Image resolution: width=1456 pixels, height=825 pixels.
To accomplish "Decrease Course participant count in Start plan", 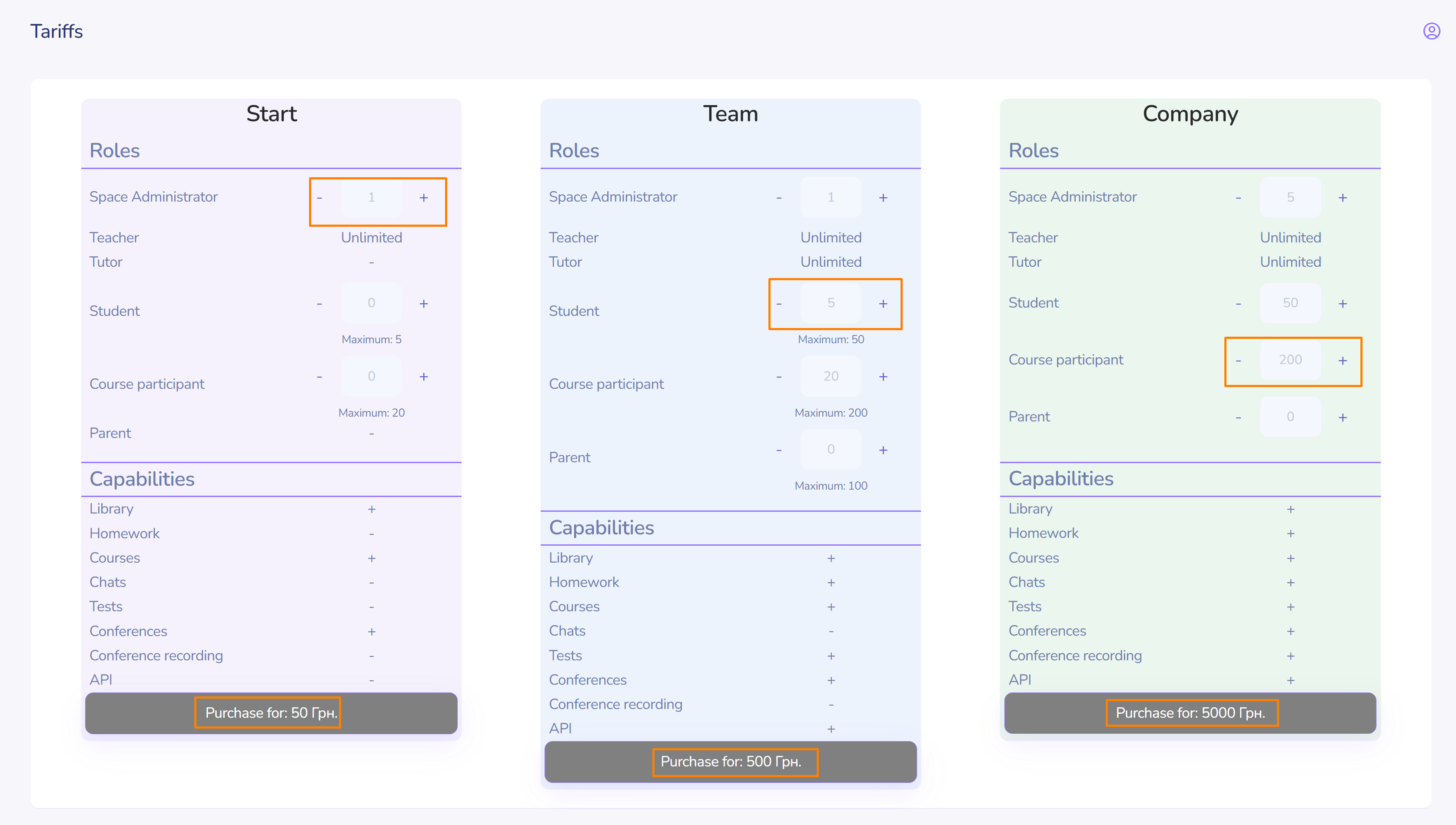I will (x=319, y=377).
